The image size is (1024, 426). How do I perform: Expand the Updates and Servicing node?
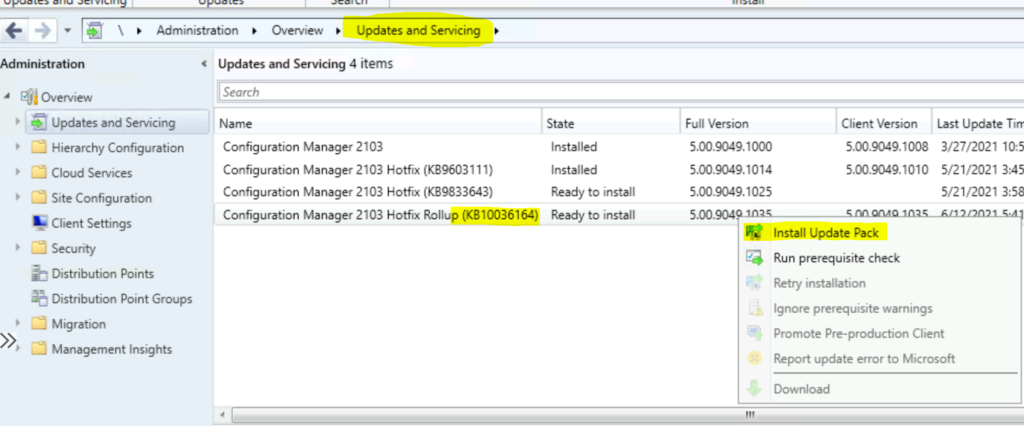click(x=18, y=122)
